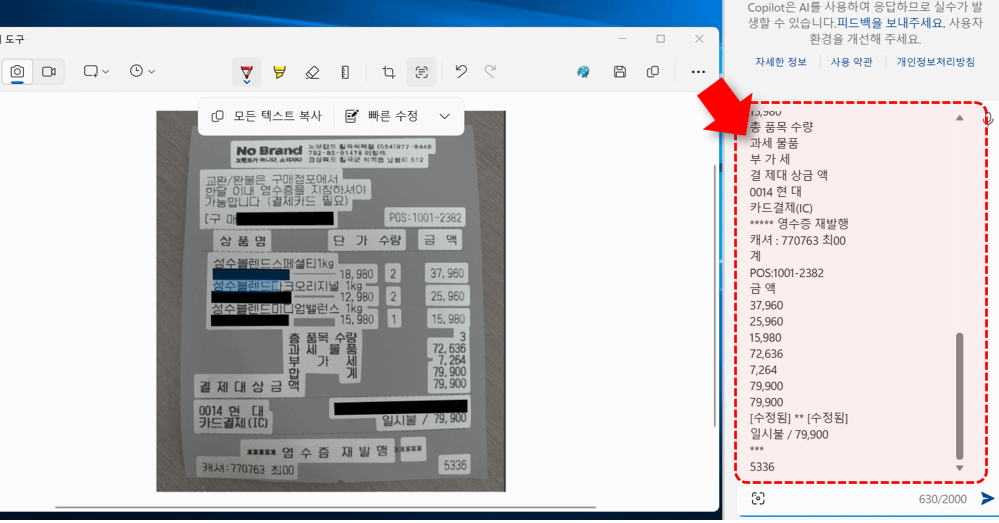
Task: Open the delay timer dropdown
Action: [x=142, y=71]
